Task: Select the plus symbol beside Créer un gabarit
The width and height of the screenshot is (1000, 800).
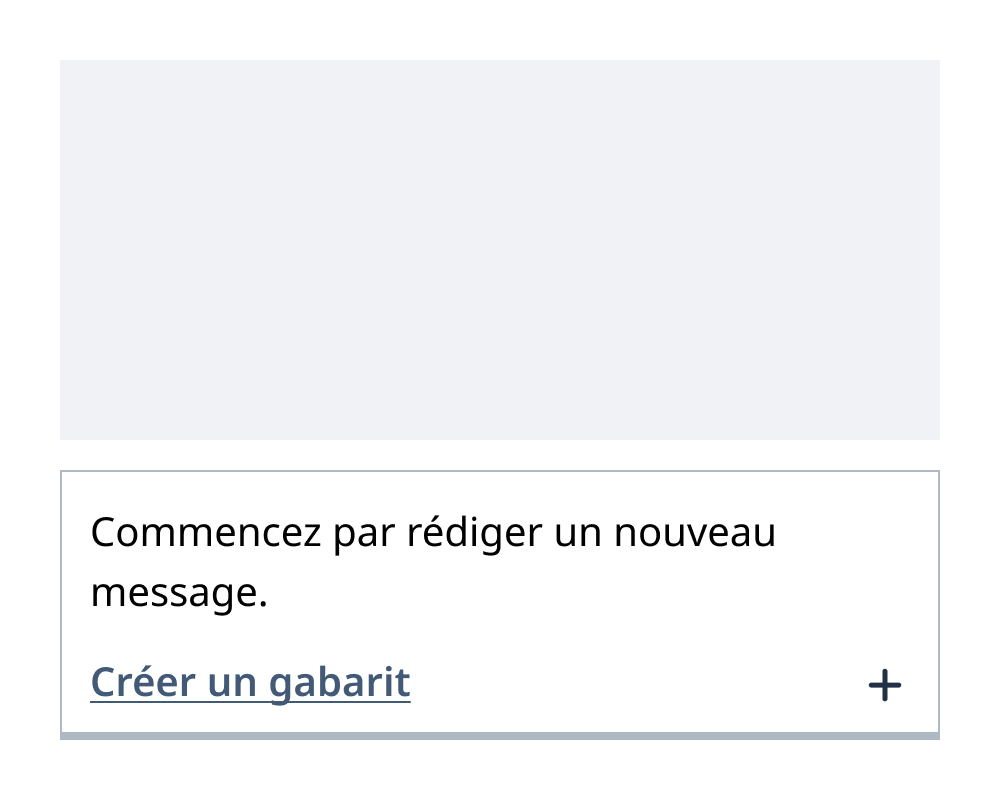Action: coord(884,685)
